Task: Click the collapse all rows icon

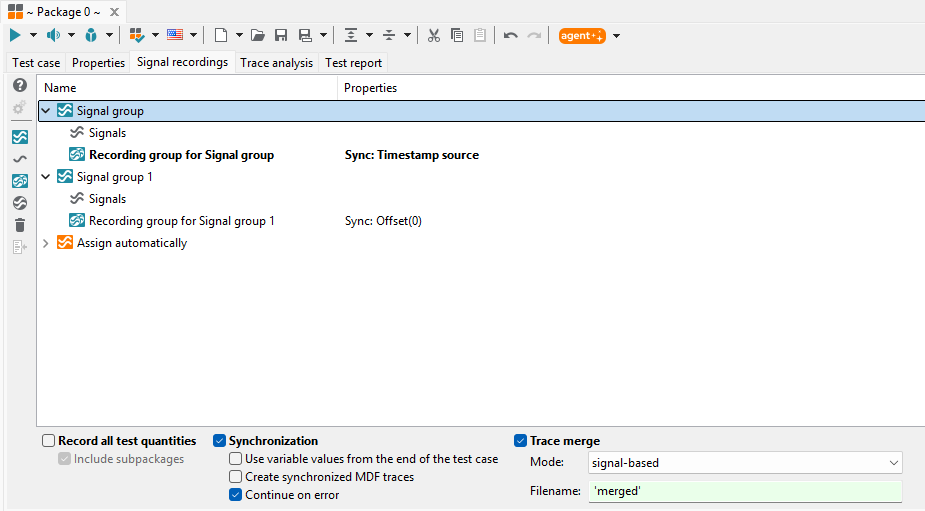Action: [x=389, y=35]
